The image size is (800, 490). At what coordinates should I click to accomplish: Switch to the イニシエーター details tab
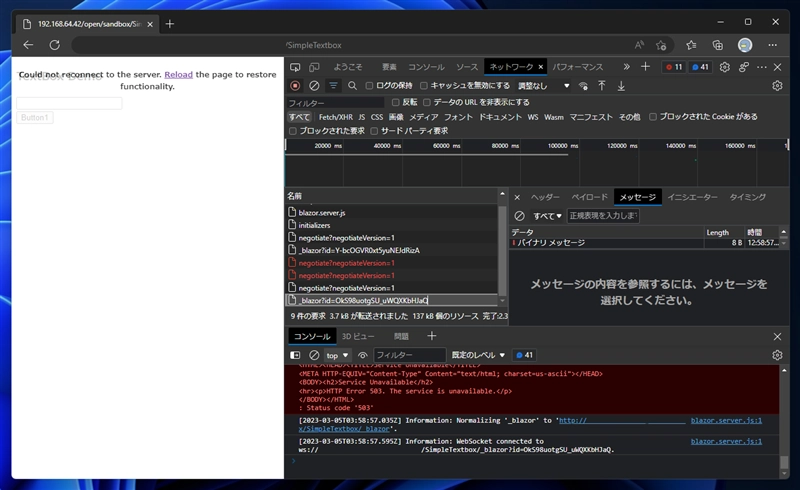(x=692, y=197)
